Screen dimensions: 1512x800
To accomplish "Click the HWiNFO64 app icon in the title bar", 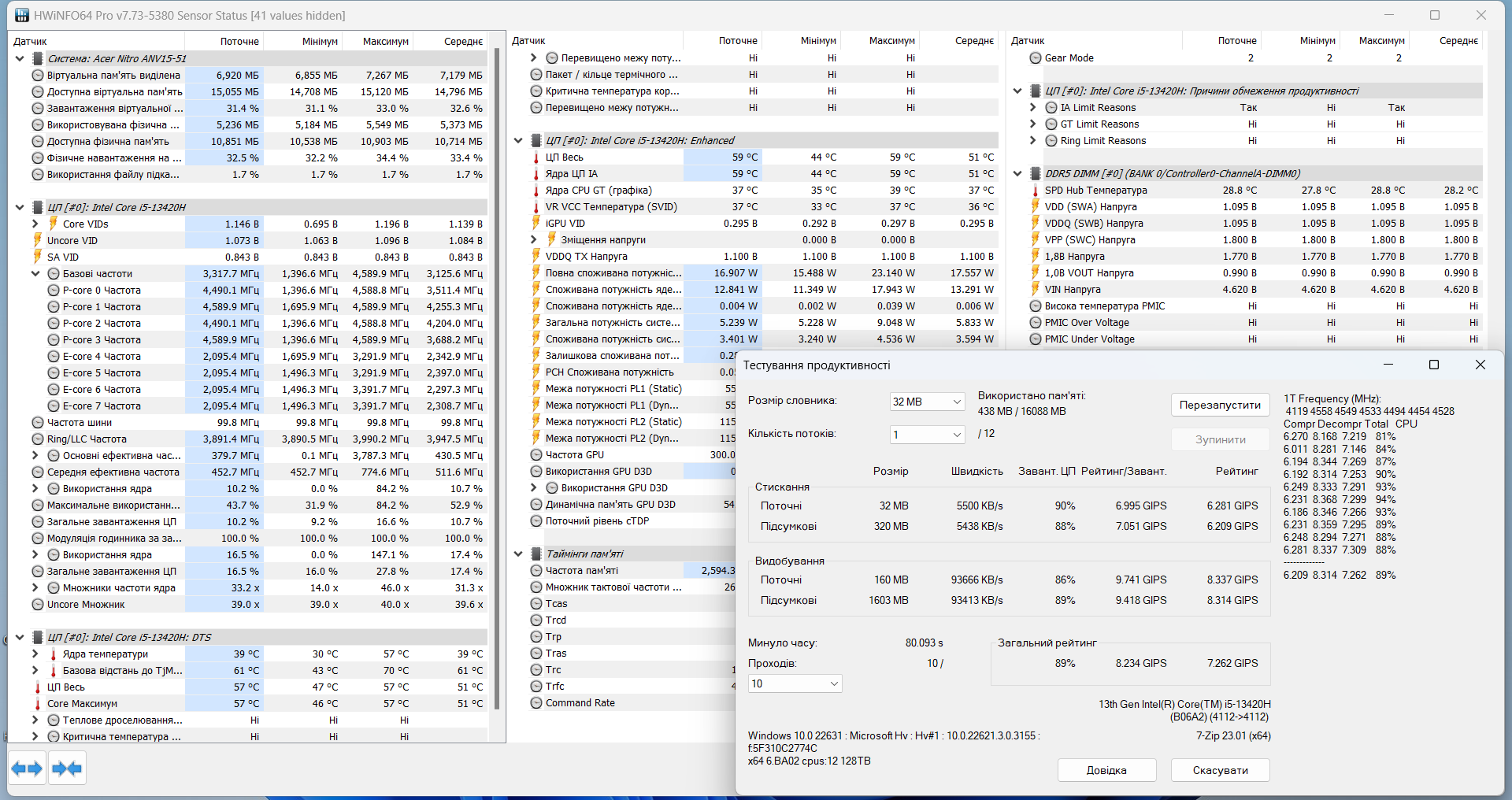I will (21, 16).
